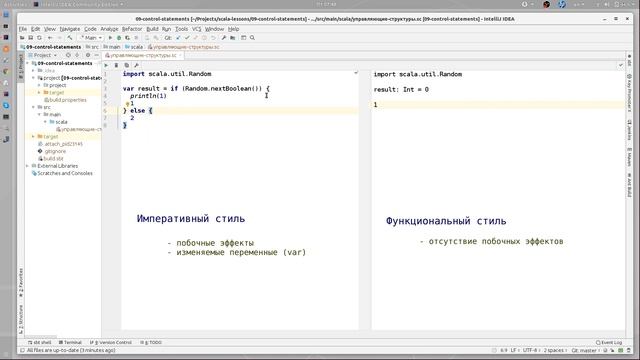Toggle the TODO tool window
The height and width of the screenshot is (360, 640).
[151, 342]
